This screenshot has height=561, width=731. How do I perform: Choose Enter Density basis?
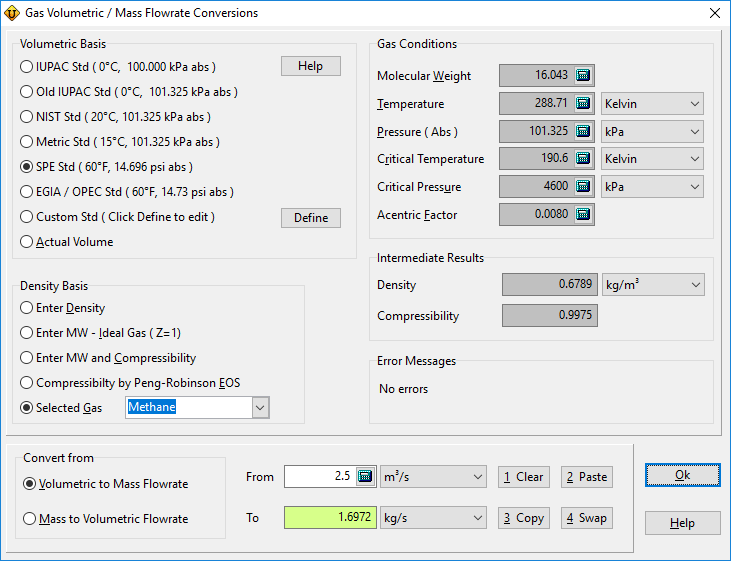pos(63,308)
